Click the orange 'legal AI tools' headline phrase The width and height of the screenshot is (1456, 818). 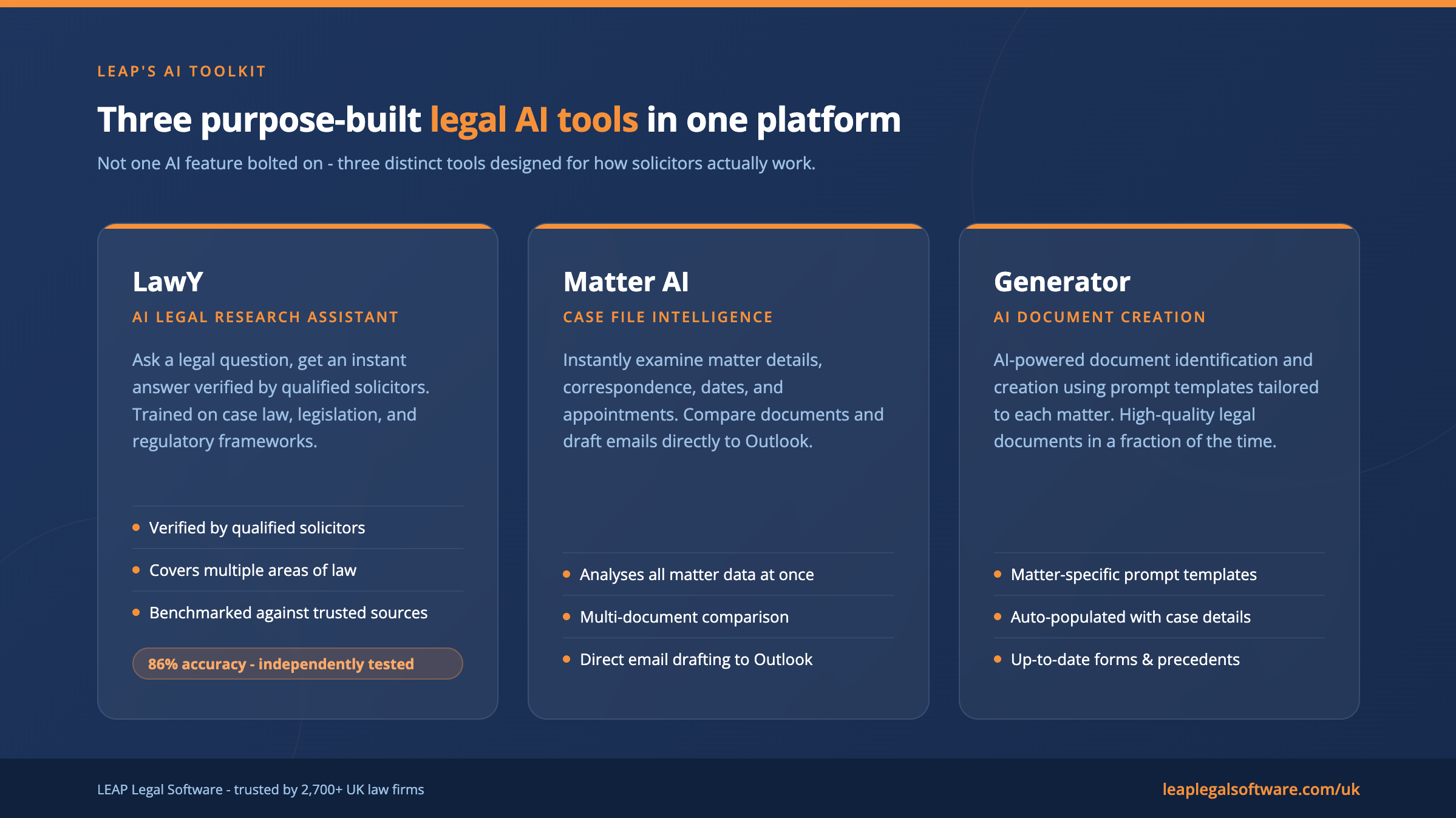(534, 120)
